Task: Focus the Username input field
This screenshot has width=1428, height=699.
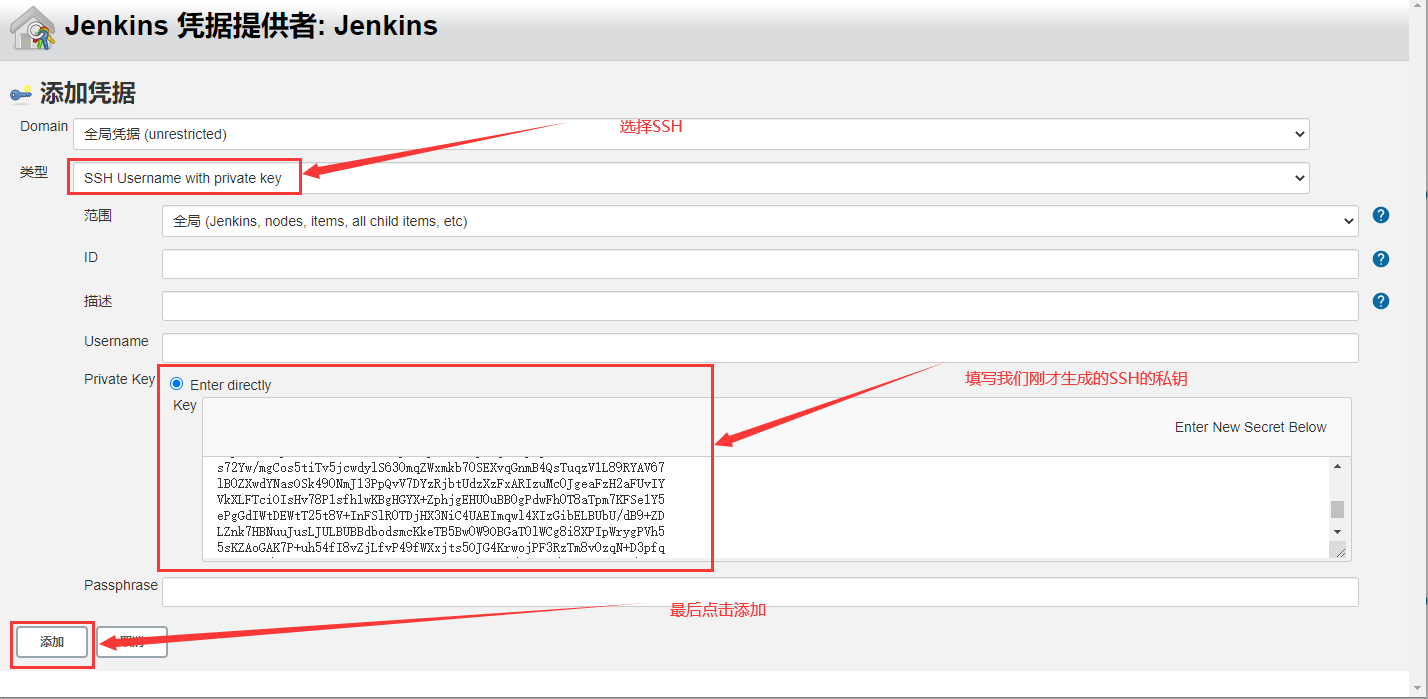Action: [760, 348]
